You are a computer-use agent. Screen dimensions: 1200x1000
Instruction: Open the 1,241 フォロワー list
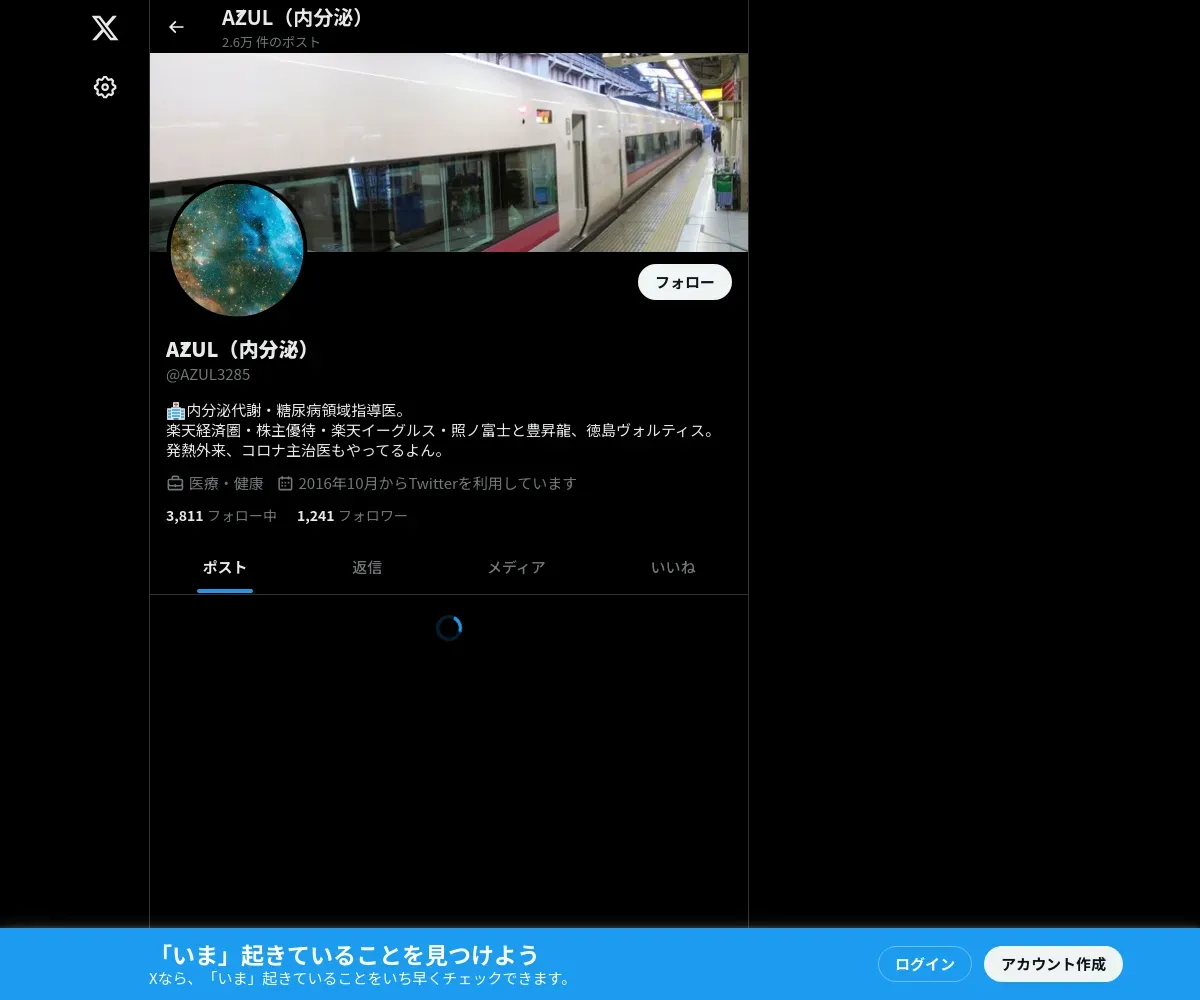352,516
